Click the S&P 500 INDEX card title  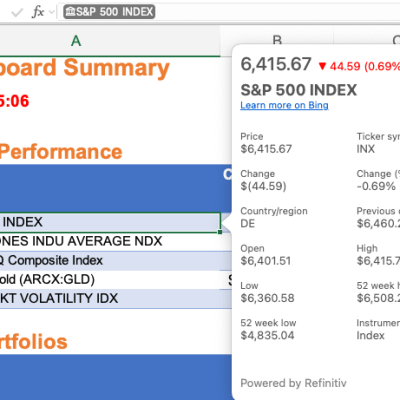(x=299, y=90)
